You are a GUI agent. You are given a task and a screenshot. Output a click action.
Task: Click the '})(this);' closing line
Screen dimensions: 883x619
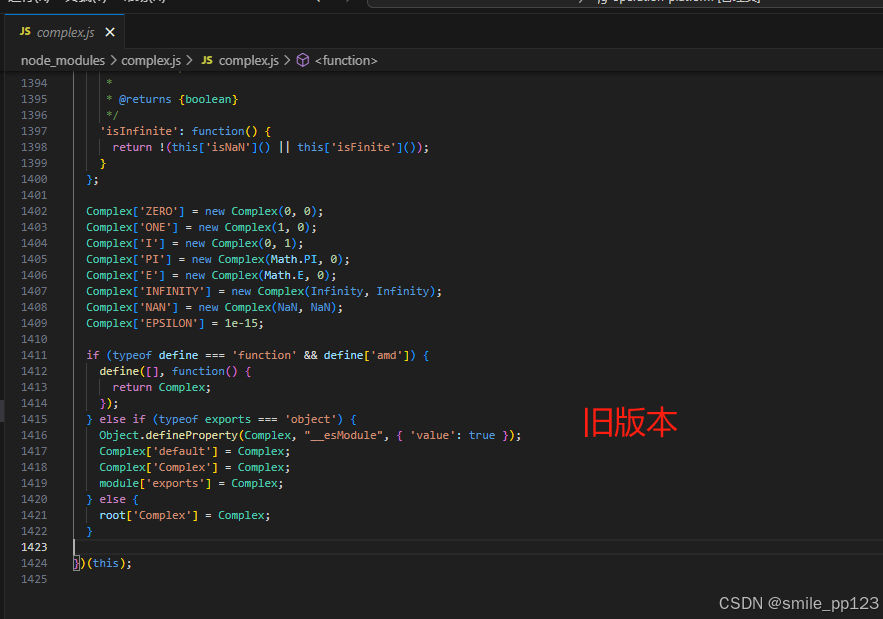tap(102, 563)
